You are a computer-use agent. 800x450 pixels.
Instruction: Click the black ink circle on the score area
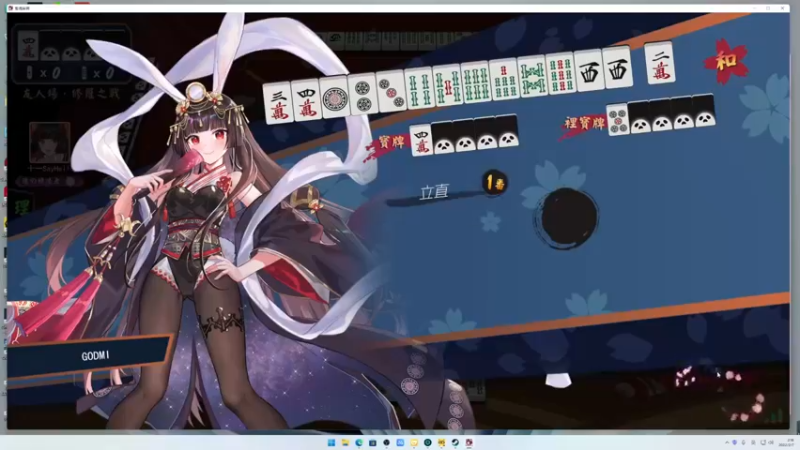[566, 218]
